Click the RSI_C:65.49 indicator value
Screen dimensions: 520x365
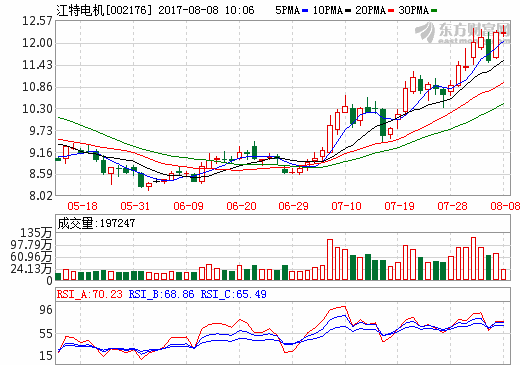click(x=233, y=294)
